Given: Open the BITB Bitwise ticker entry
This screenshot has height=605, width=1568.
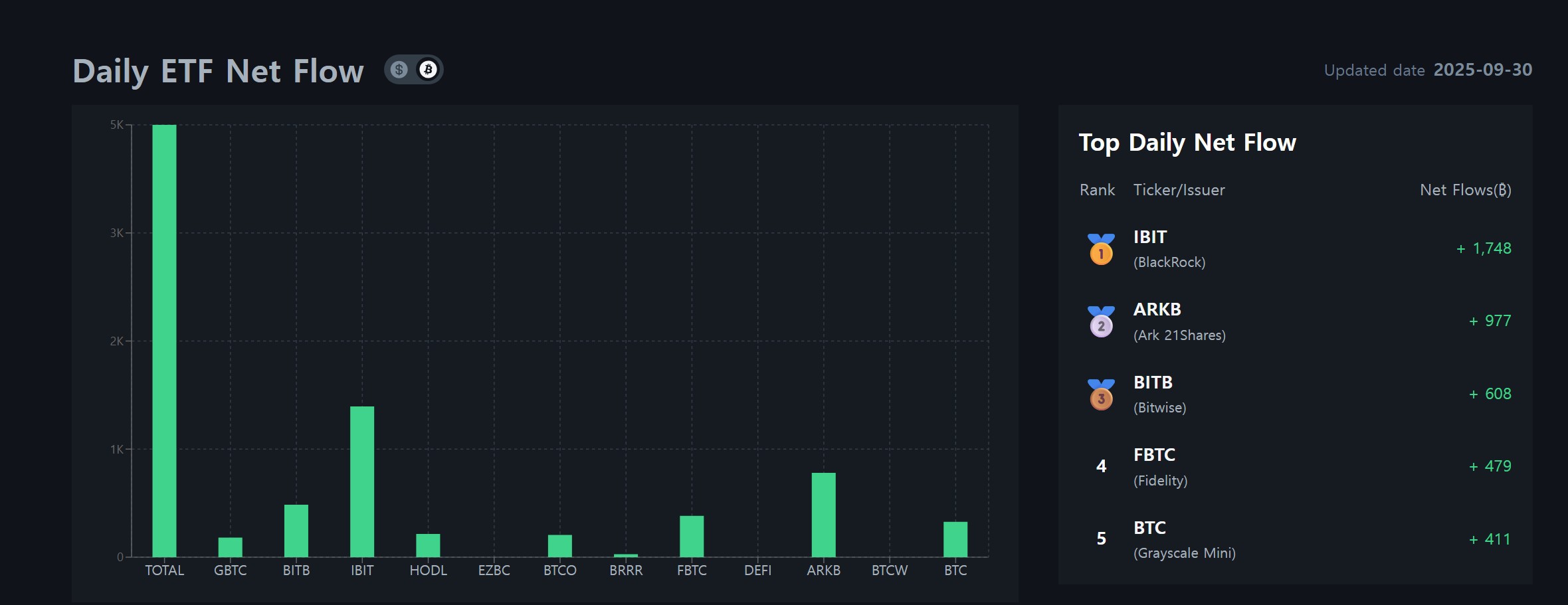Looking at the screenshot, I should (x=1159, y=394).
